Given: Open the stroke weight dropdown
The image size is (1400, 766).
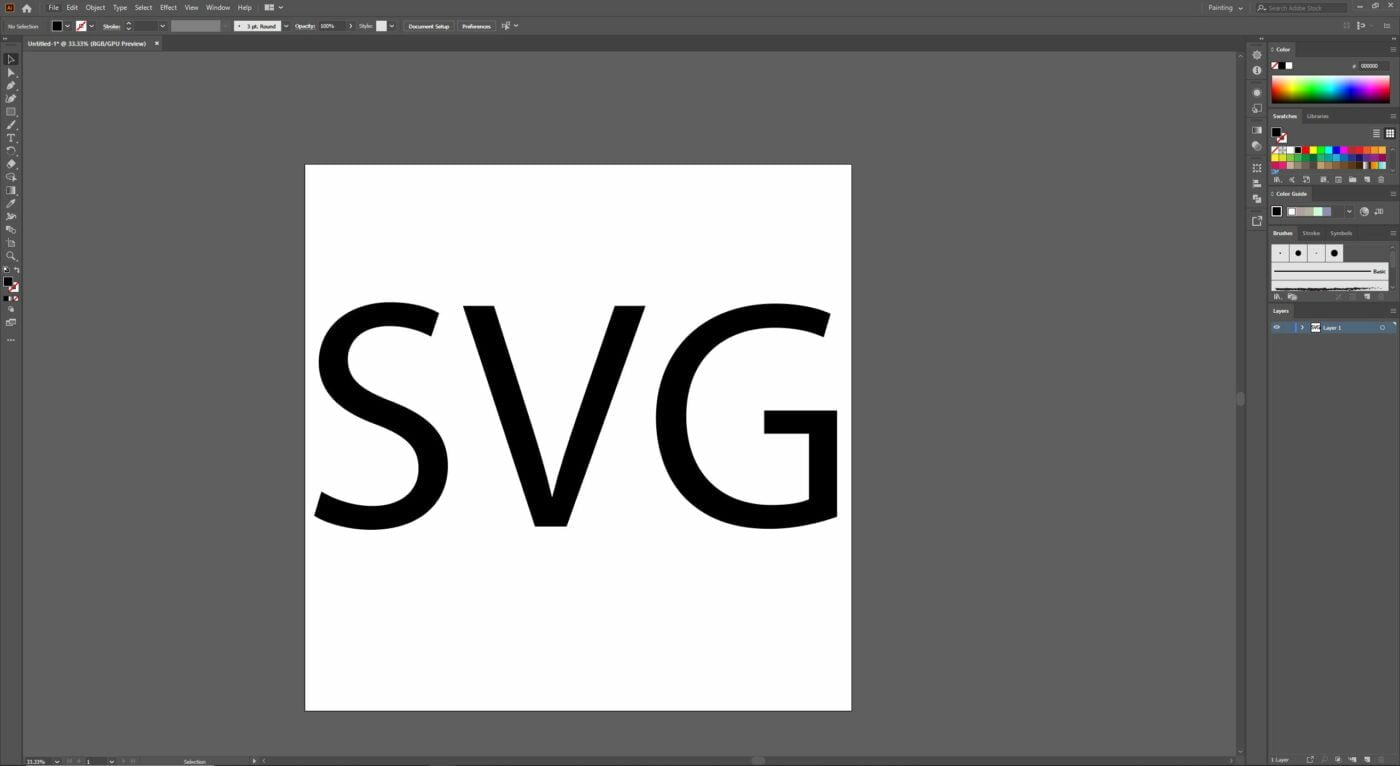Looking at the screenshot, I should point(162,26).
